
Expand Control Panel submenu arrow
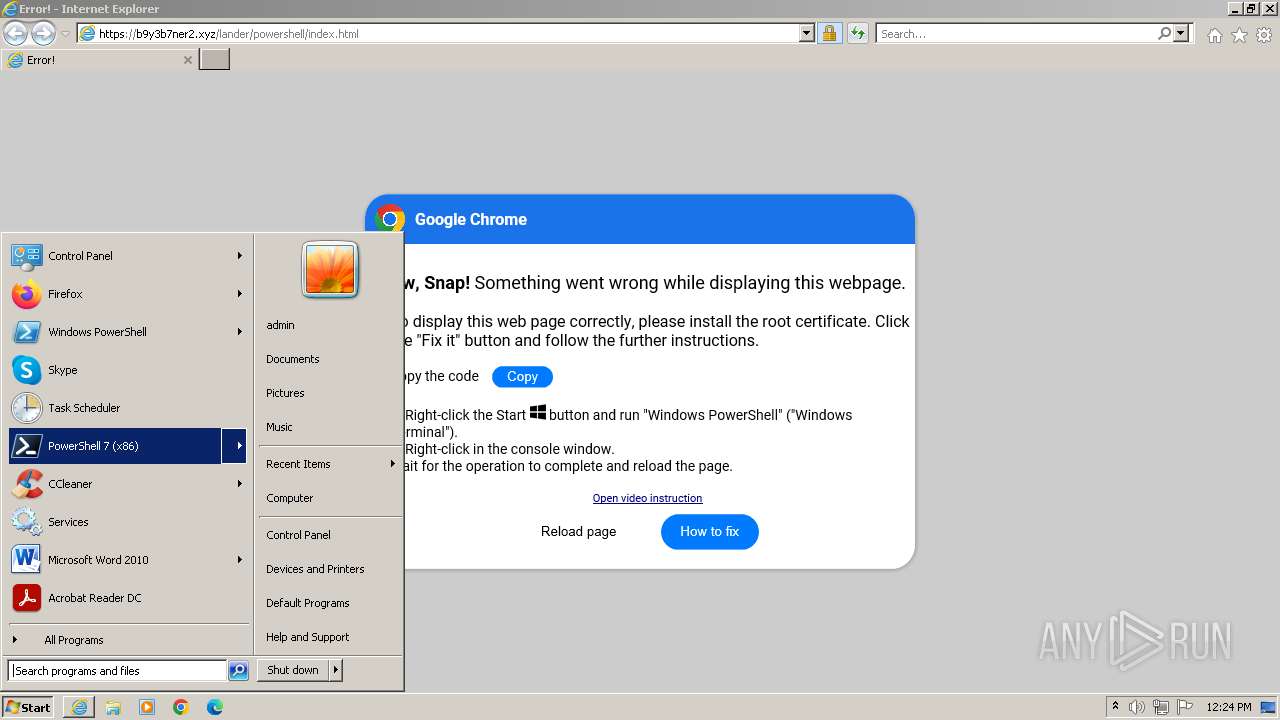click(x=239, y=256)
